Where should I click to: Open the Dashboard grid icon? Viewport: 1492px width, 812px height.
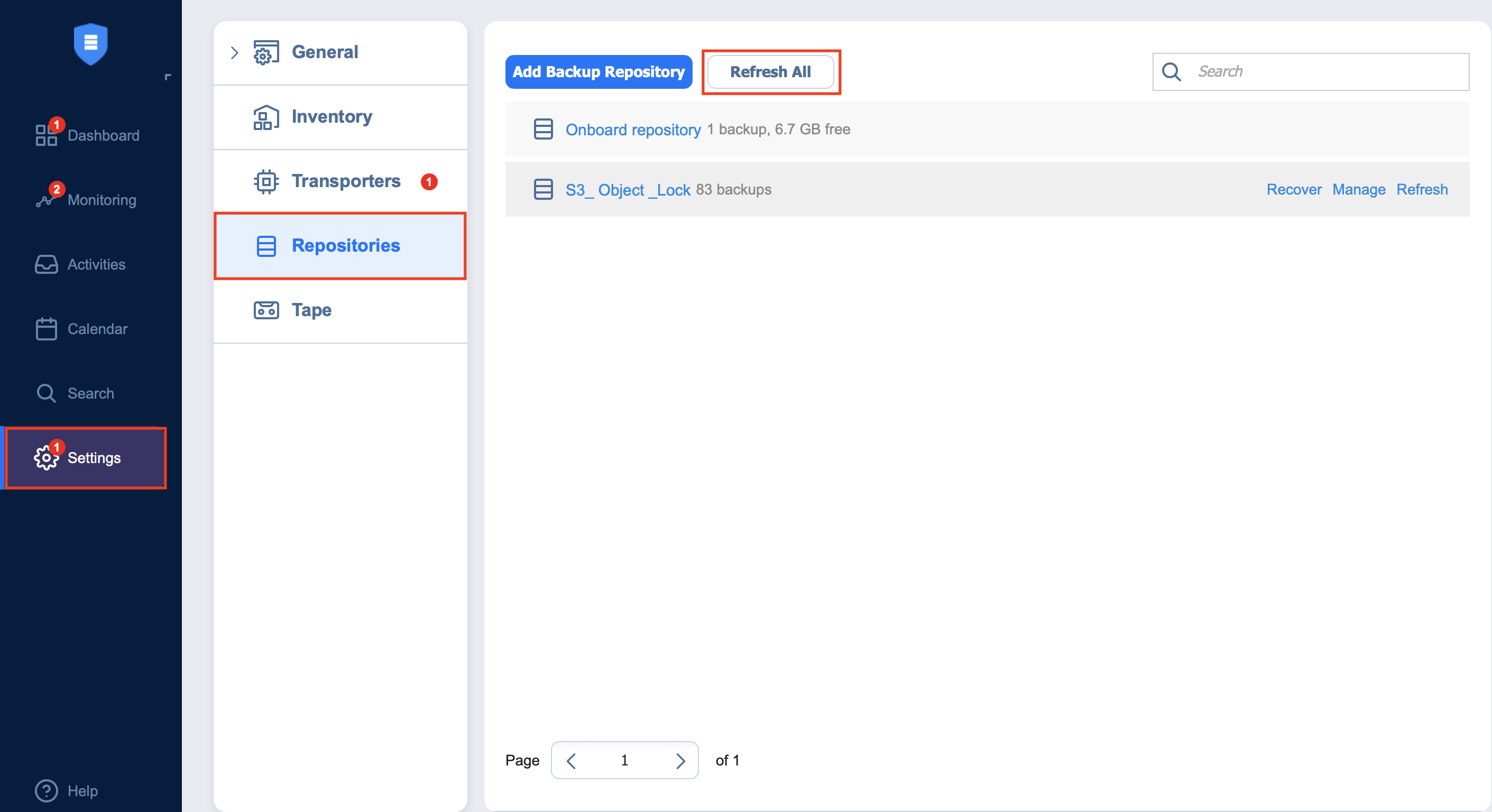[x=47, y=135]
